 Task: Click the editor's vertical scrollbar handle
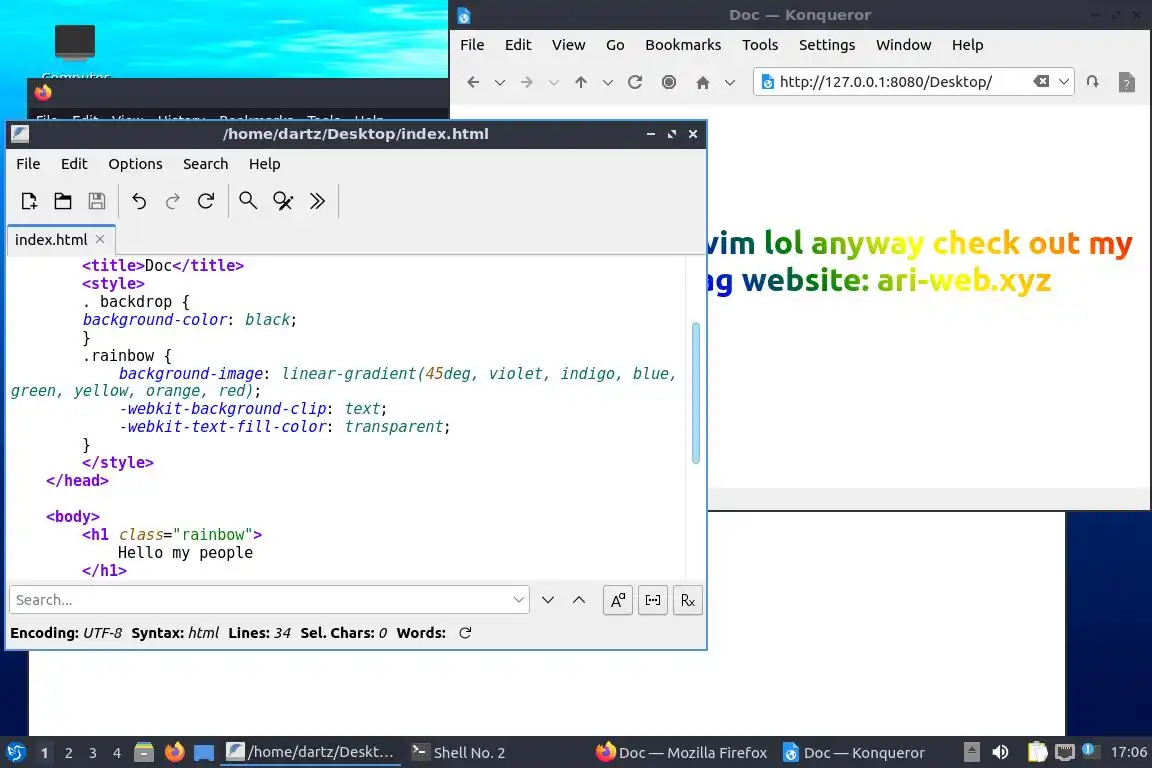[695, 393]
